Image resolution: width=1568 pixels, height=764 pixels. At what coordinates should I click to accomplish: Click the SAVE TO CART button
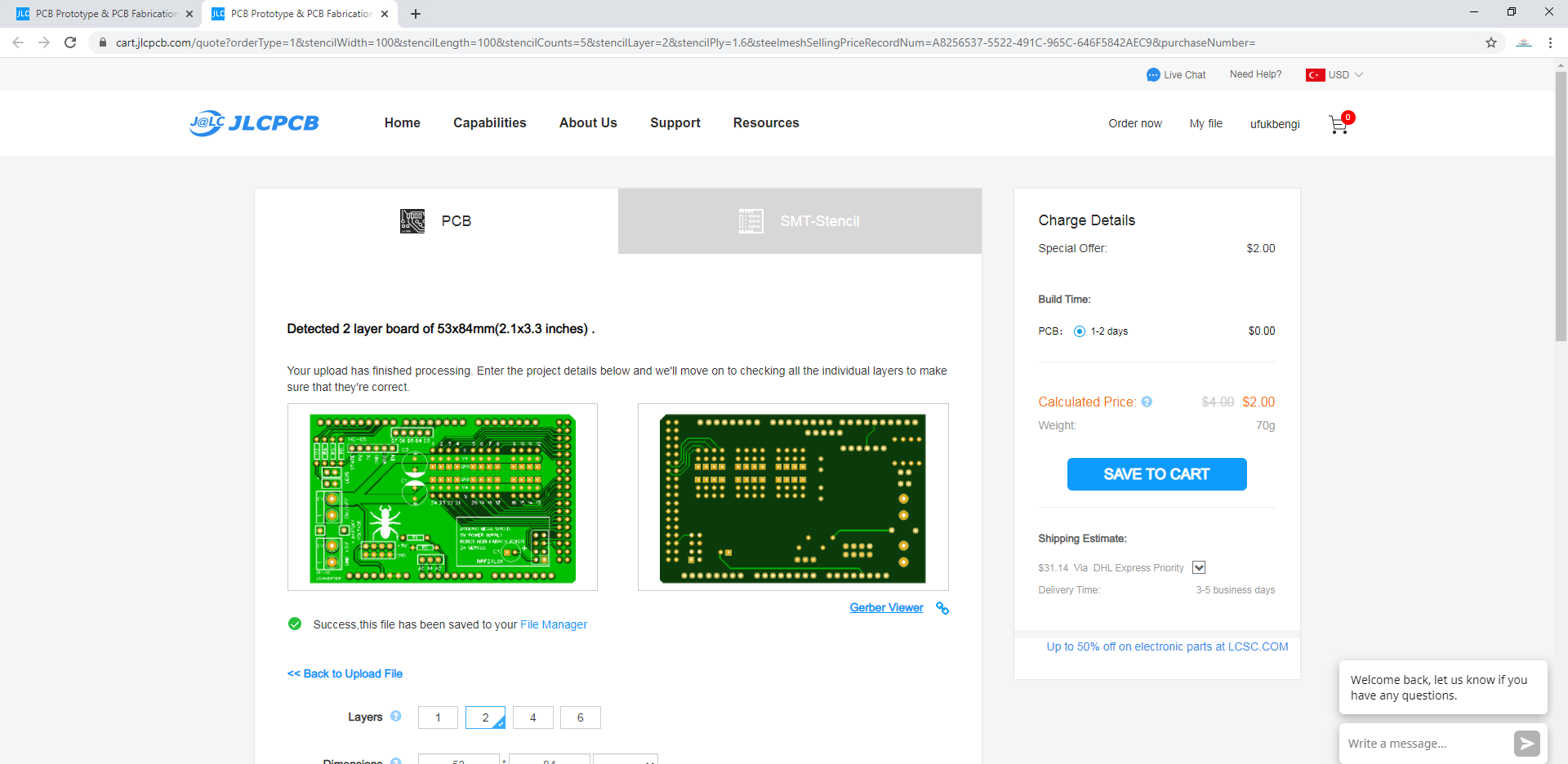[1156, 474]
